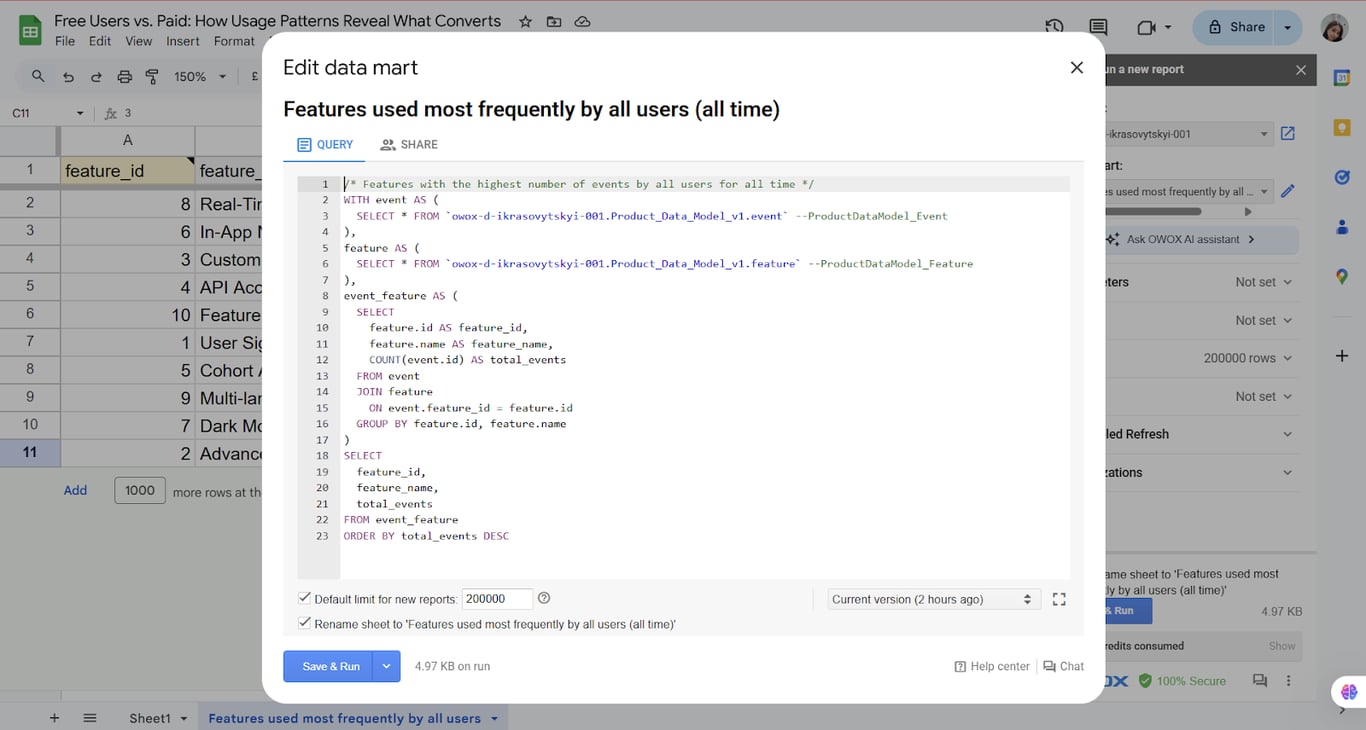Open Share button dropdown arrow
This screenshot has height=730, width=1366.
pyautogui.click(x=1288, y=27)
